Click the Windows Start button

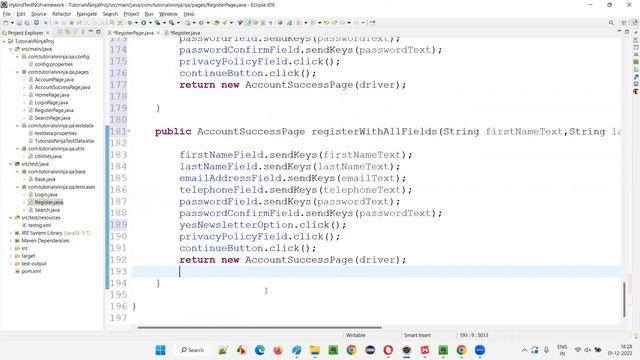(160, 350)
